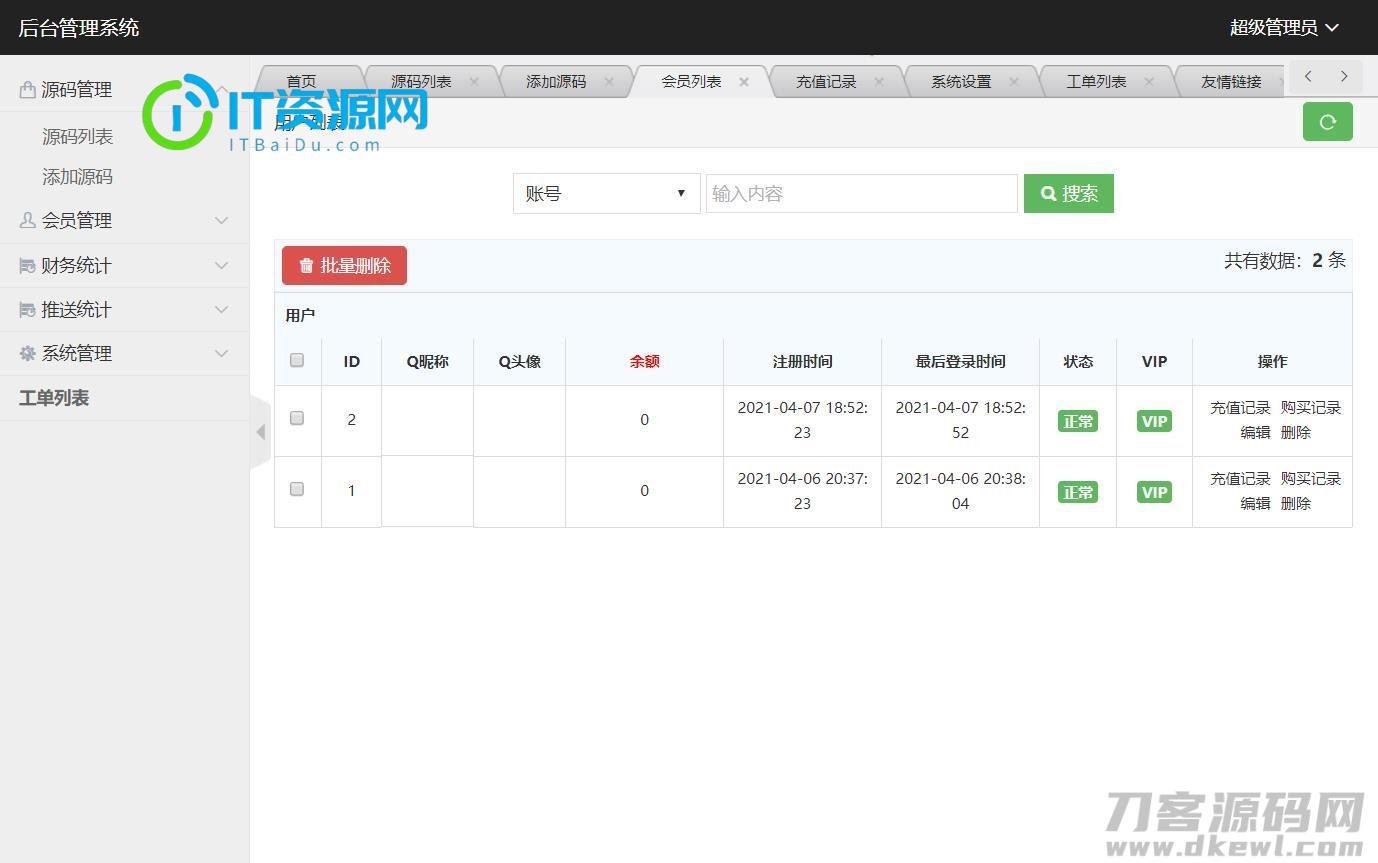Screen dimensions: 1378x863
Task: Click the red 余额 column header
Action: tap(645, 361)
